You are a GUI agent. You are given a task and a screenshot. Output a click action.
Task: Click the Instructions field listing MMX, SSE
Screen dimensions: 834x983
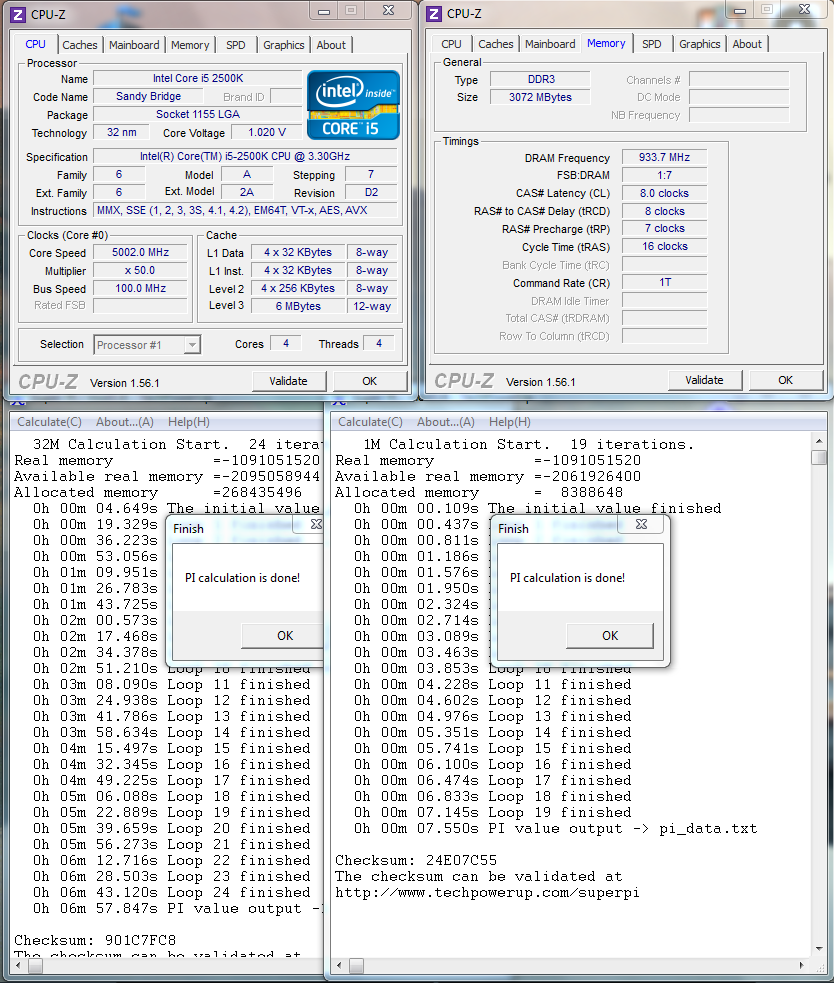pos(245,210)
